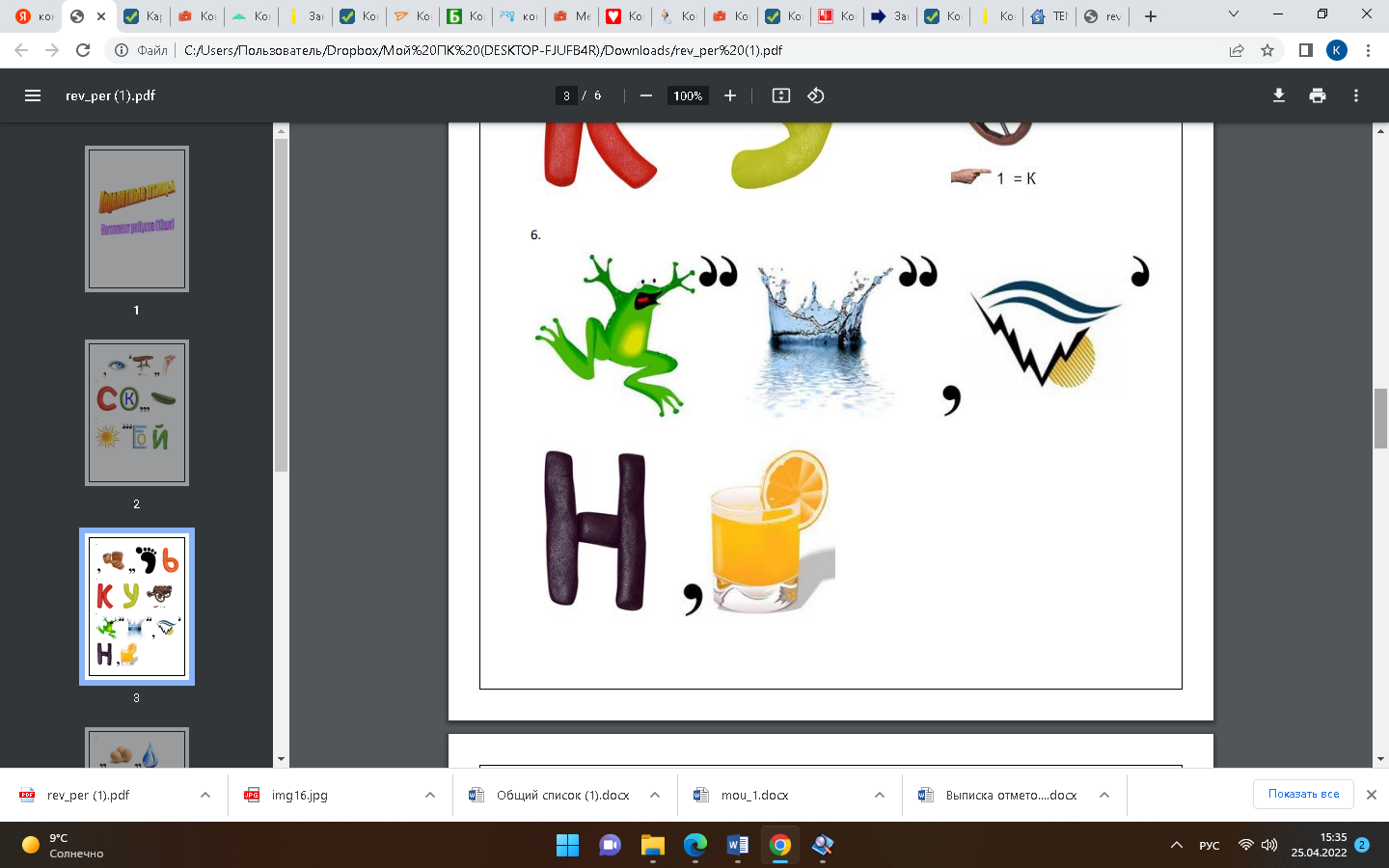Edit the page number field
The width and height of the screenshot is (1389, 868).
[x=566, y=95]
